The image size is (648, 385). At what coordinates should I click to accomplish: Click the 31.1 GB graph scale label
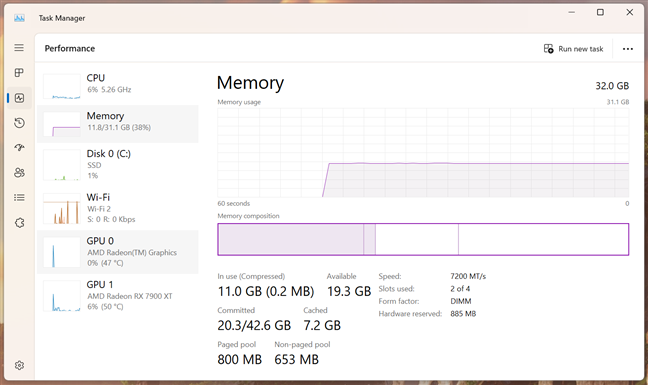(617, 102)
